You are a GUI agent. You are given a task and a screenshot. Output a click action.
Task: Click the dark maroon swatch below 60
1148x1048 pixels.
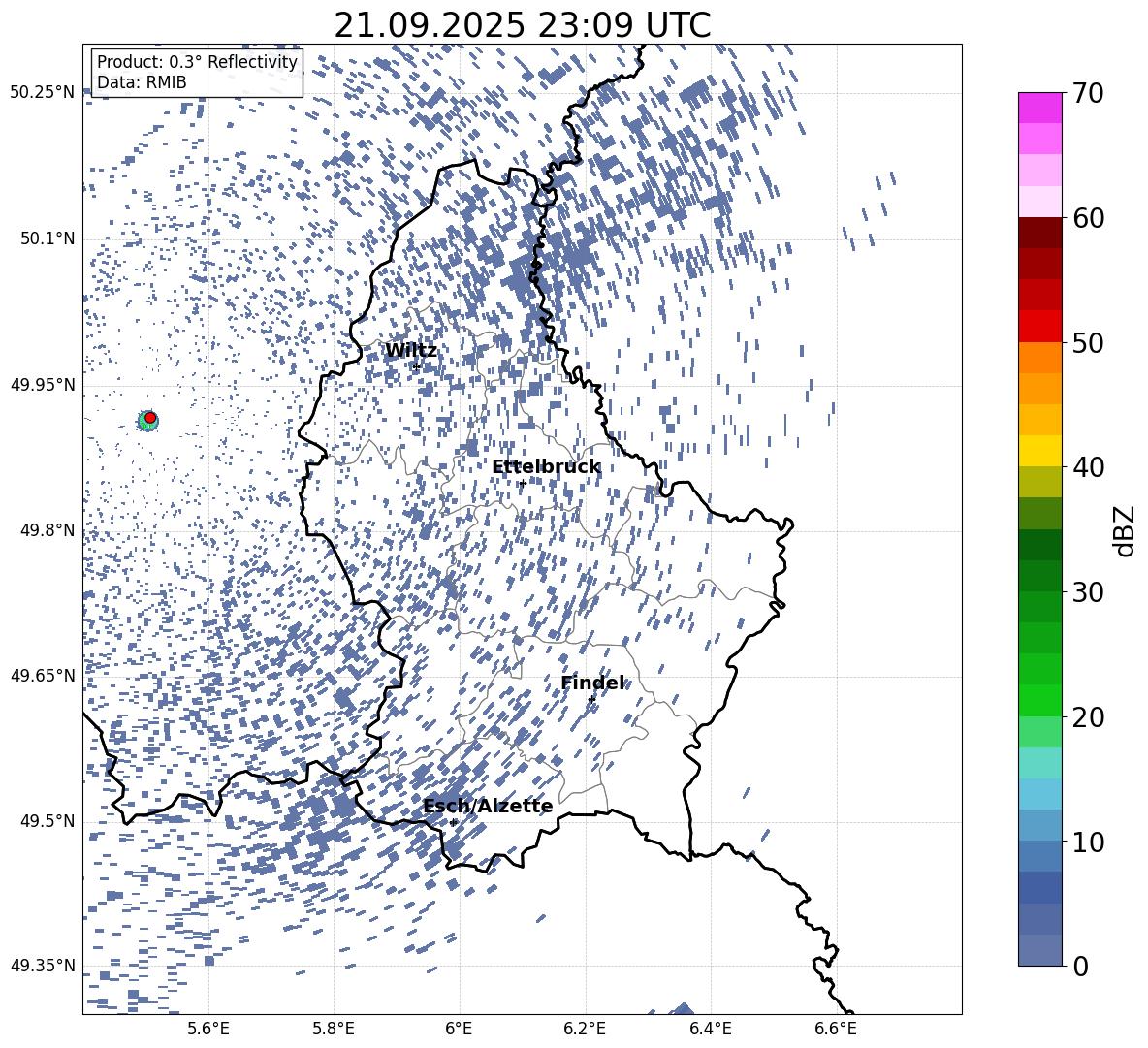[1040, 233]
